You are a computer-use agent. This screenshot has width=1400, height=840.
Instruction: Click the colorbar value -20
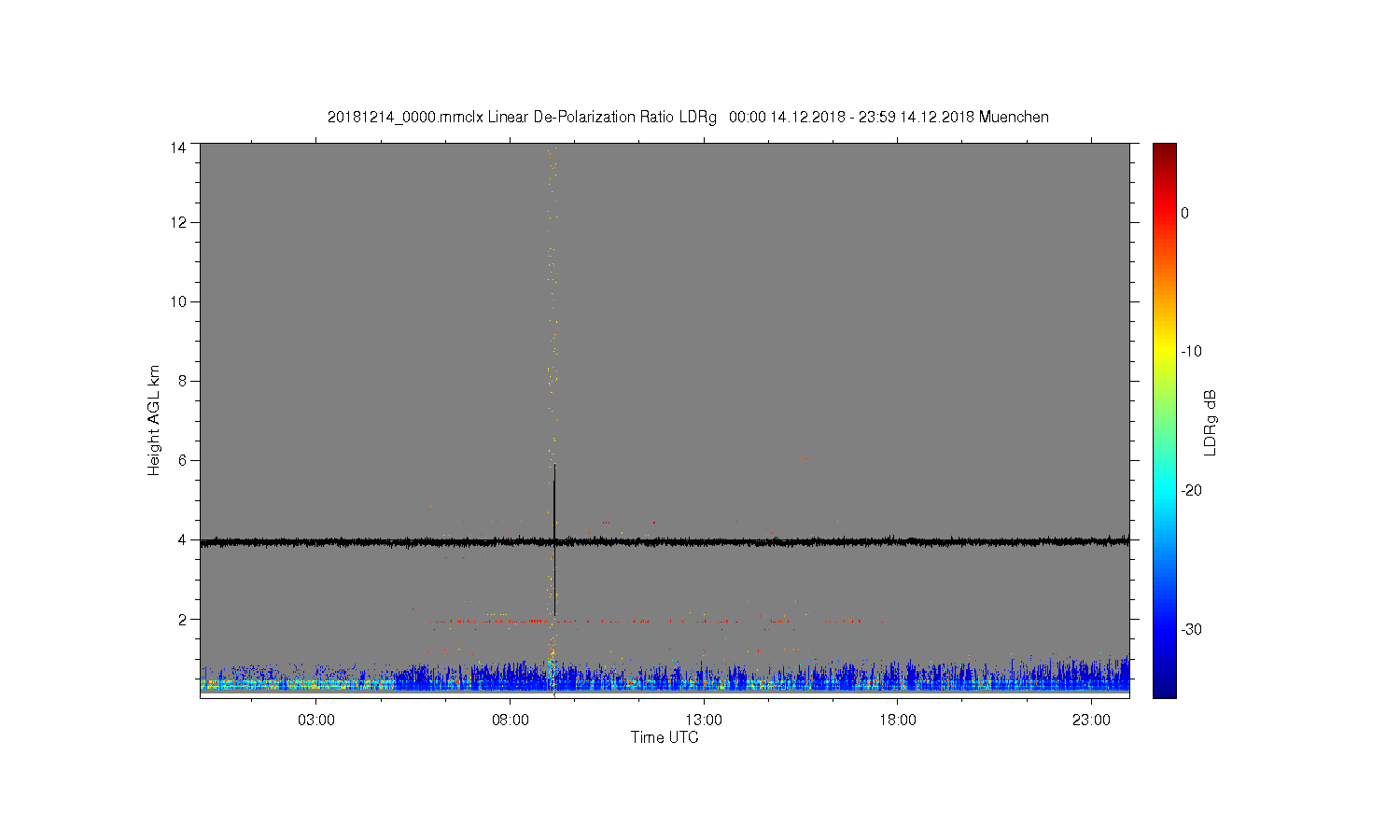click(x=1191, y=491)
